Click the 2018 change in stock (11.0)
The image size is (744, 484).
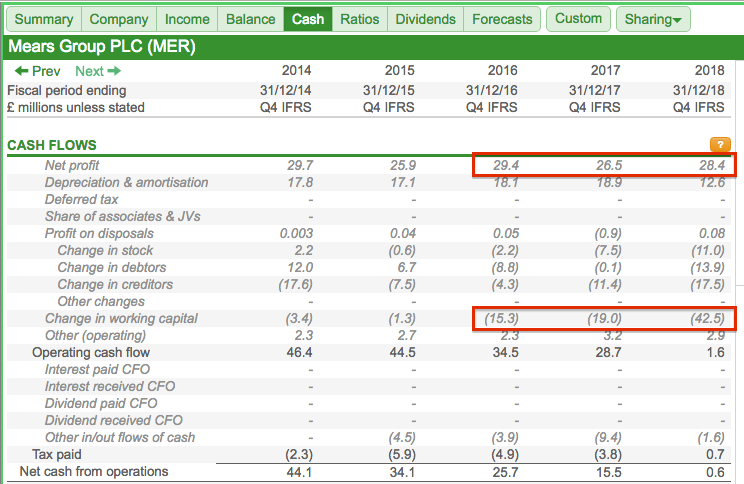(708, 251)
